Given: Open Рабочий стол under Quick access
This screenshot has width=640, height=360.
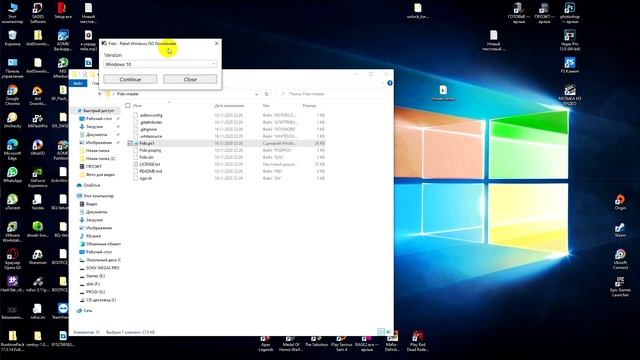Looking at the screenshot, I should click(x=99, y=118).
